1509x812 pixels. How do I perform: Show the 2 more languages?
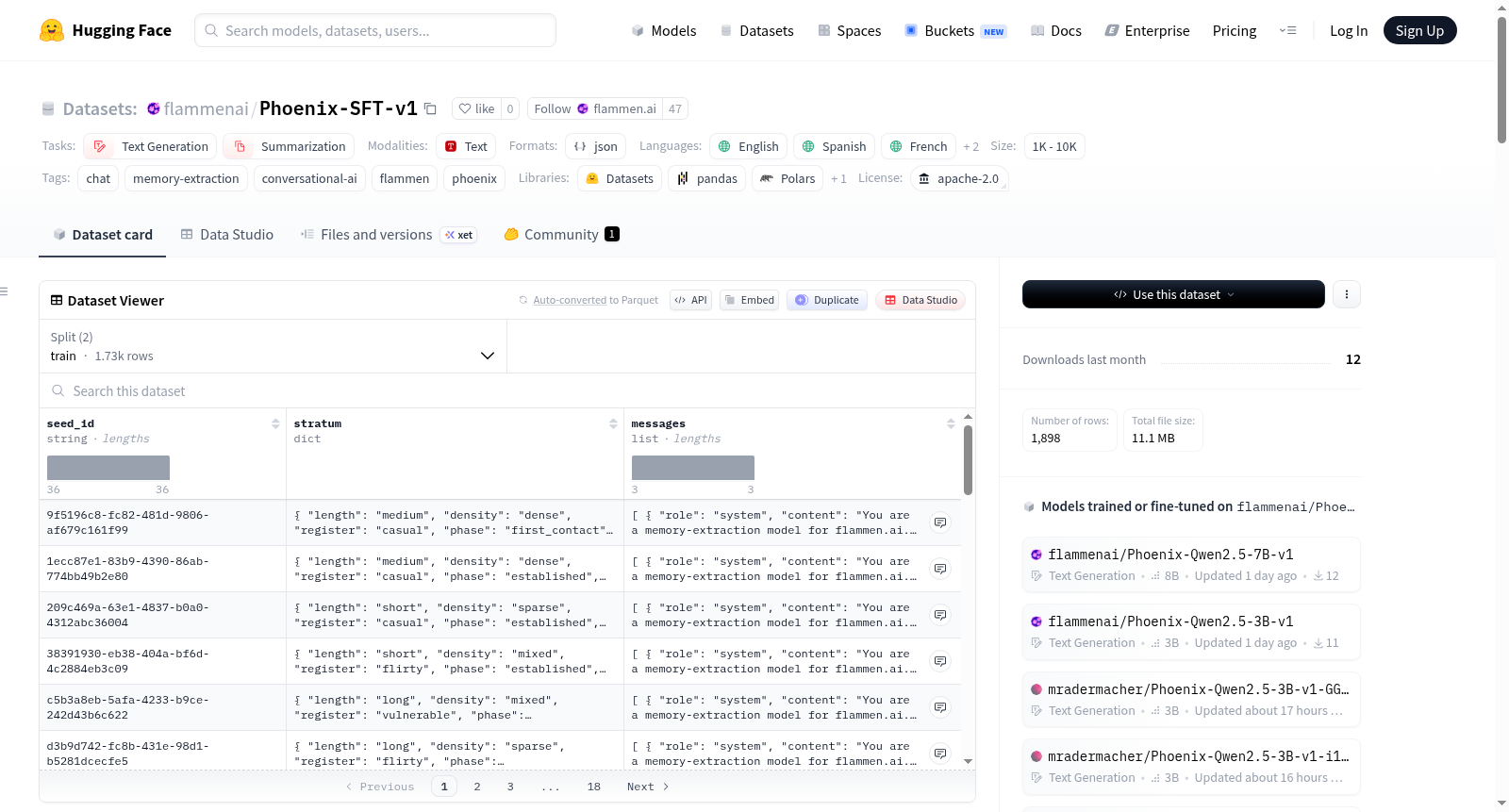pos(970,147)
